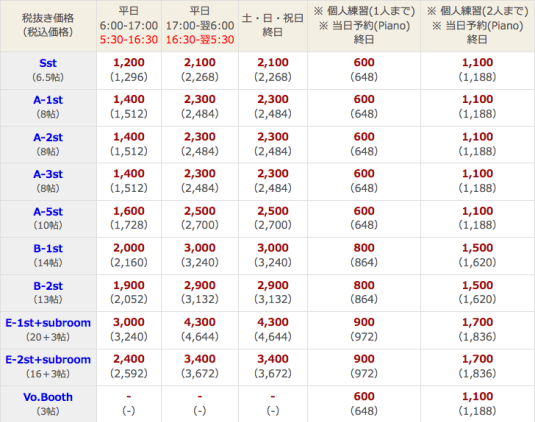
Task: Open the B-1st studio link
Action: point(48,248)
